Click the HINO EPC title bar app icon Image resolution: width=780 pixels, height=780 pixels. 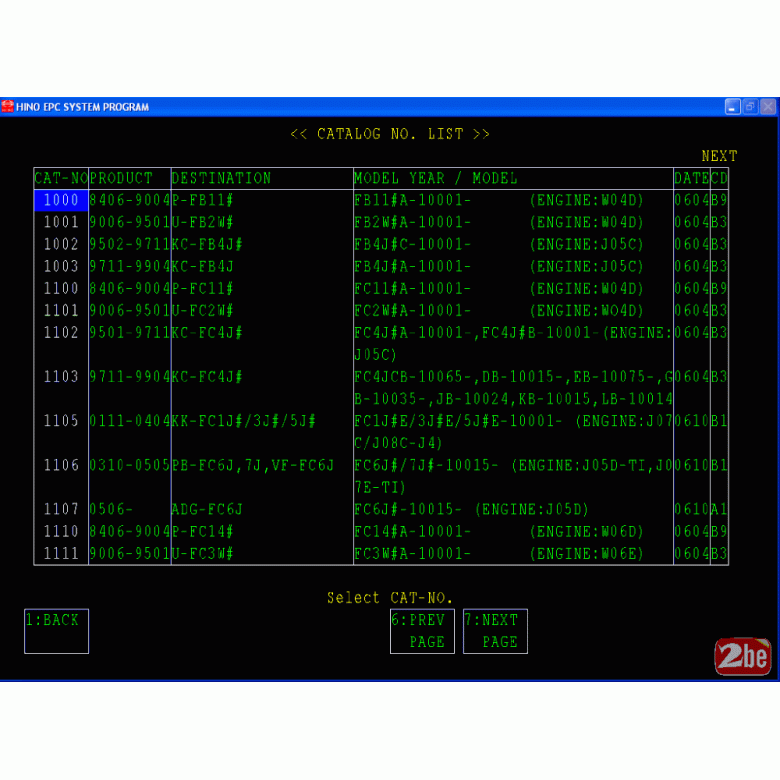[7, 106]
